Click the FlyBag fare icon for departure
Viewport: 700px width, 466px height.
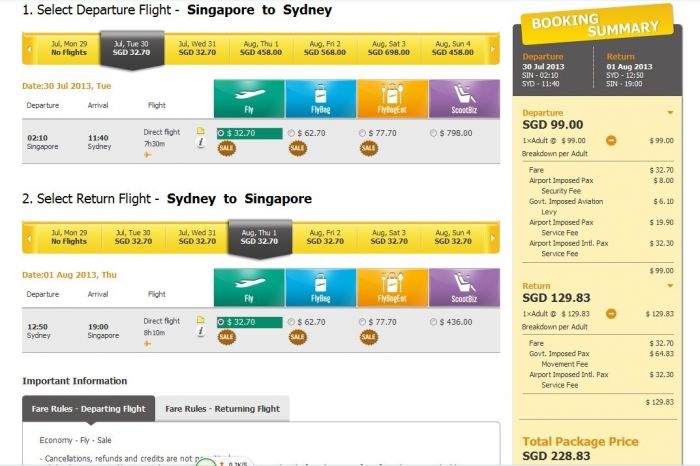pos(320,99)
